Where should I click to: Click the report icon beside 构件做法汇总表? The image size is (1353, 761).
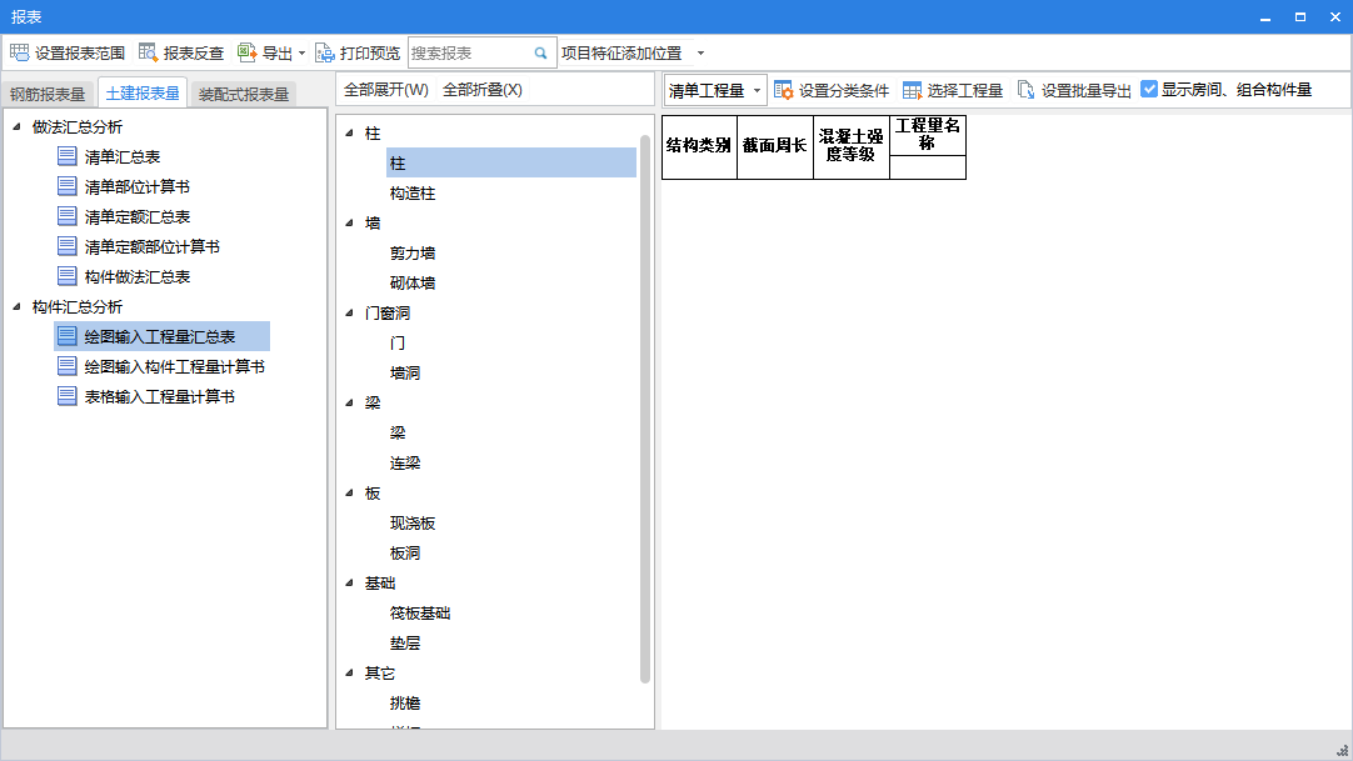tap(67, 276)
